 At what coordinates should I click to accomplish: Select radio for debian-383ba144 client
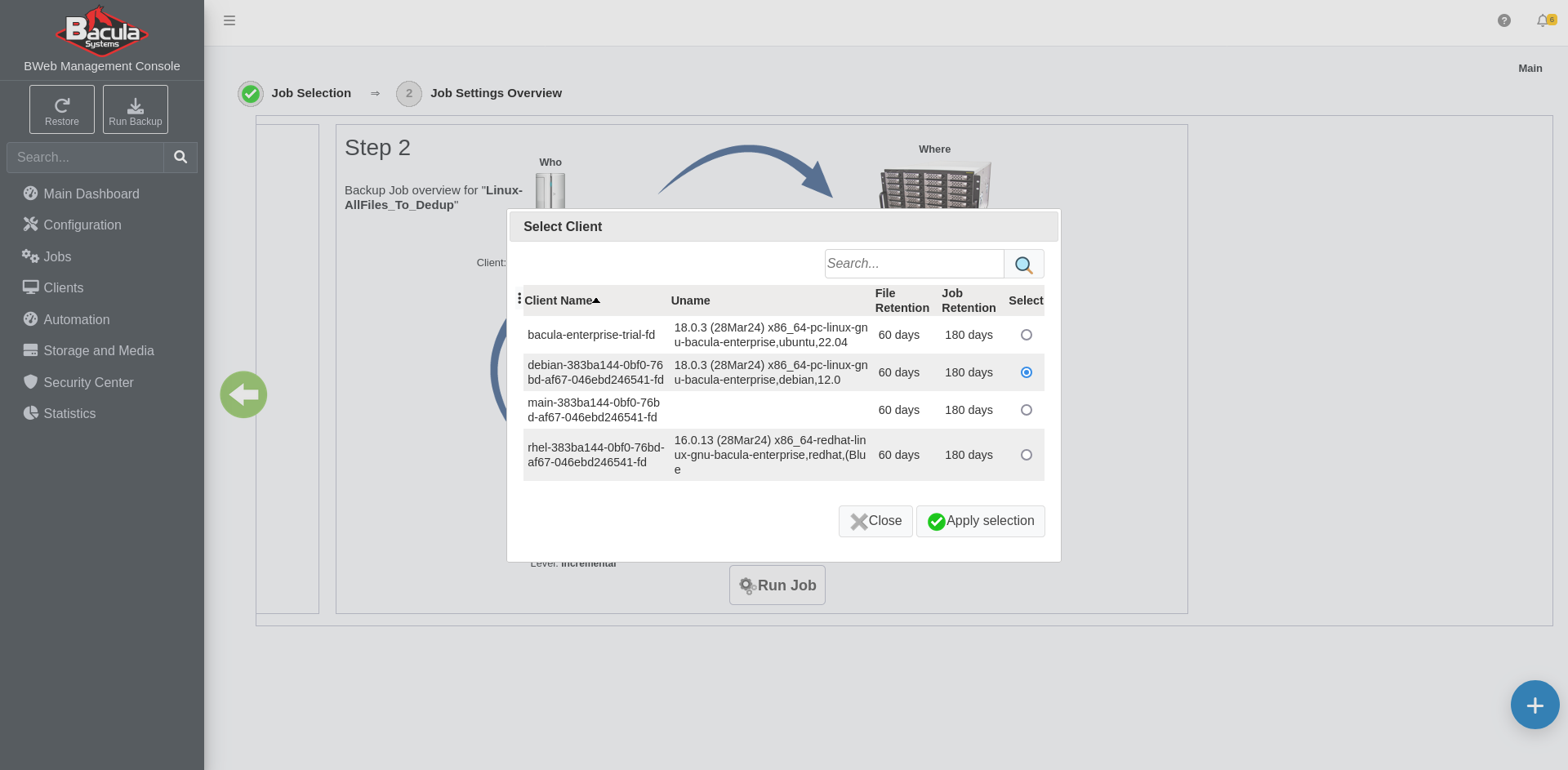pyautogui.click(x=1027, y=372)
